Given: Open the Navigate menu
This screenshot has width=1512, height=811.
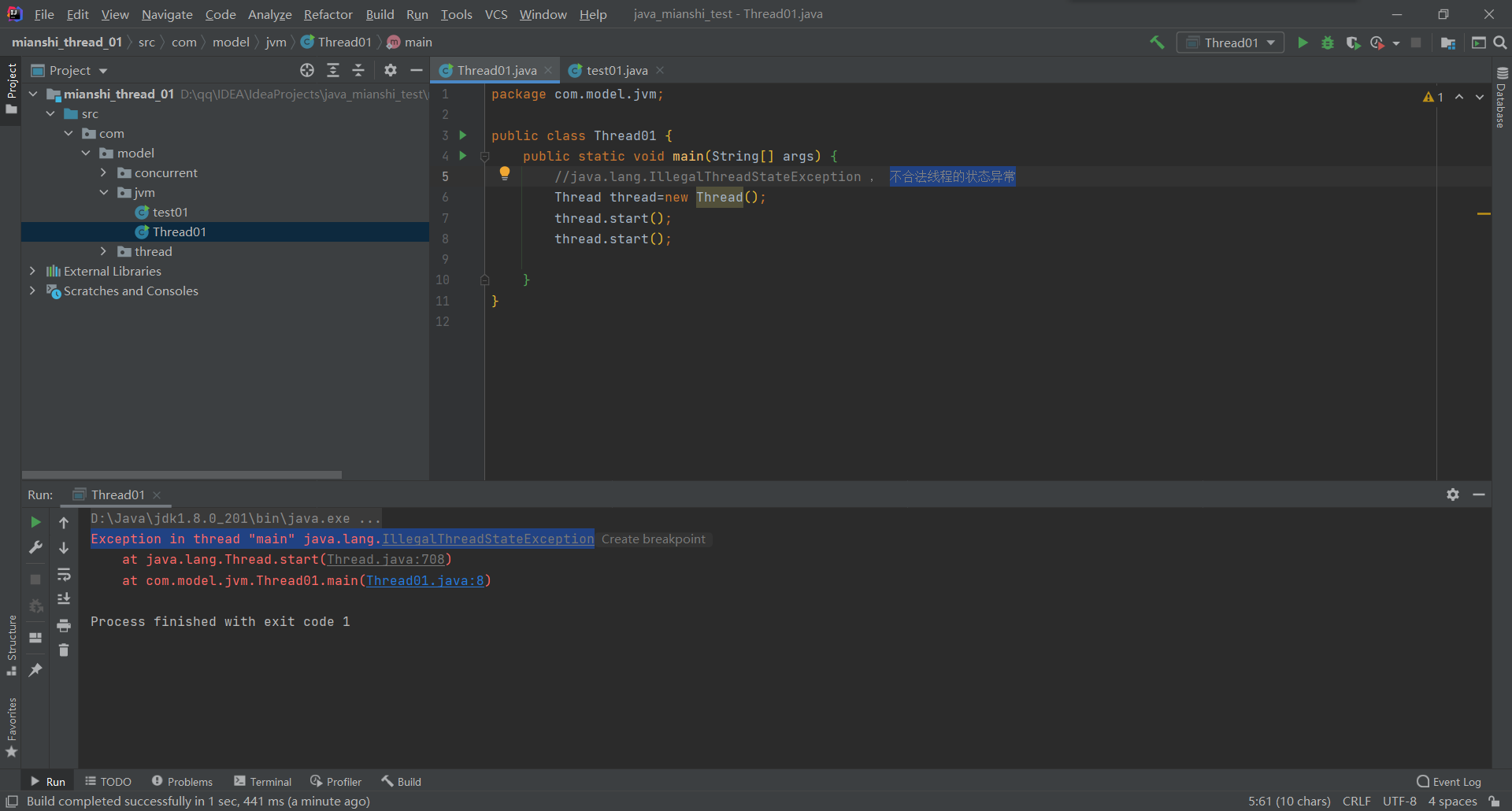Looking at the screenshot, I should (x=167, y=14).
